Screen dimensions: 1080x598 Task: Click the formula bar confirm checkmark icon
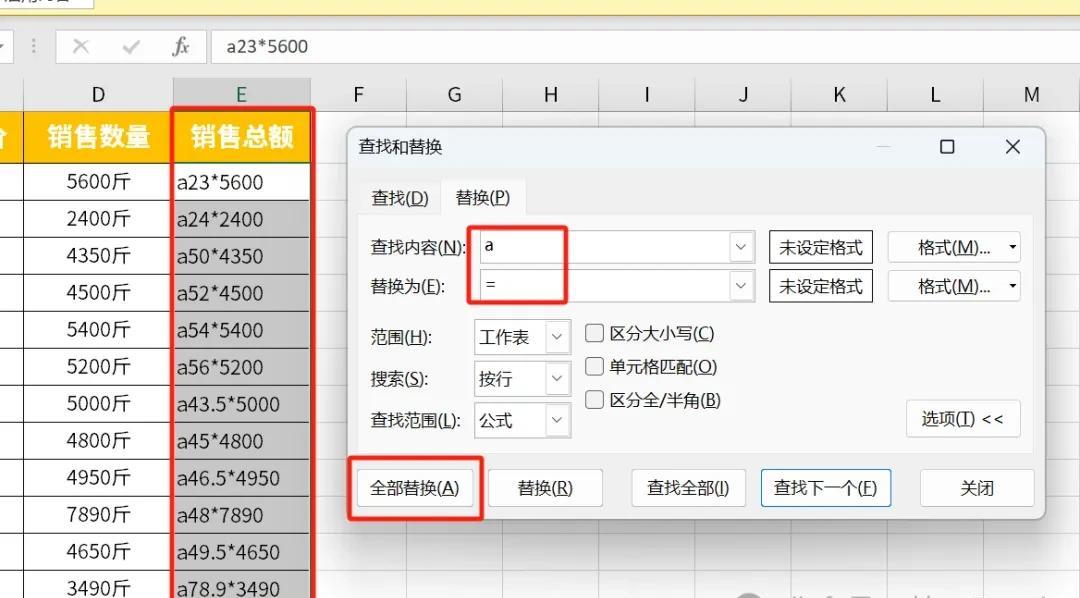click(131, 46)
